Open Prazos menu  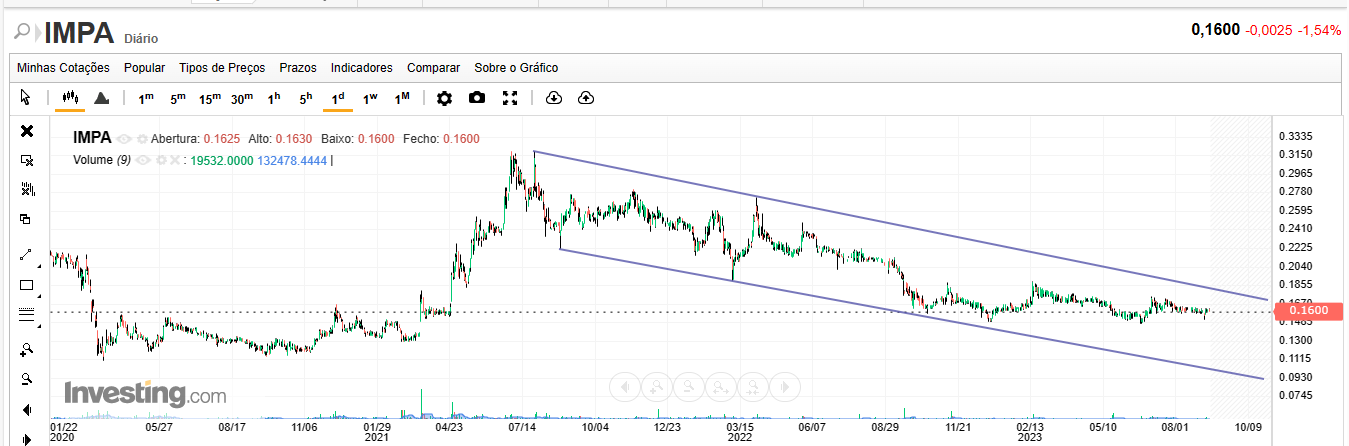click(298, 68)
